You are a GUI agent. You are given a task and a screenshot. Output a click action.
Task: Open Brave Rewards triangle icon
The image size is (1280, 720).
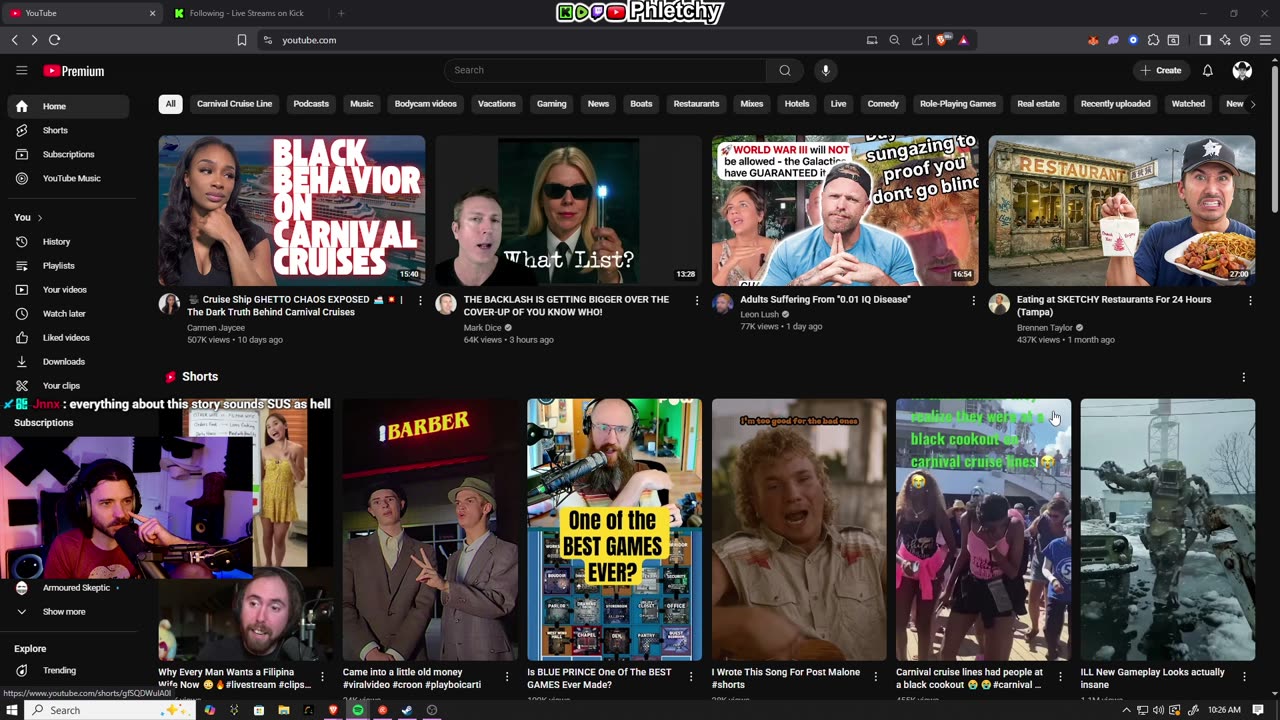point(963,40)
